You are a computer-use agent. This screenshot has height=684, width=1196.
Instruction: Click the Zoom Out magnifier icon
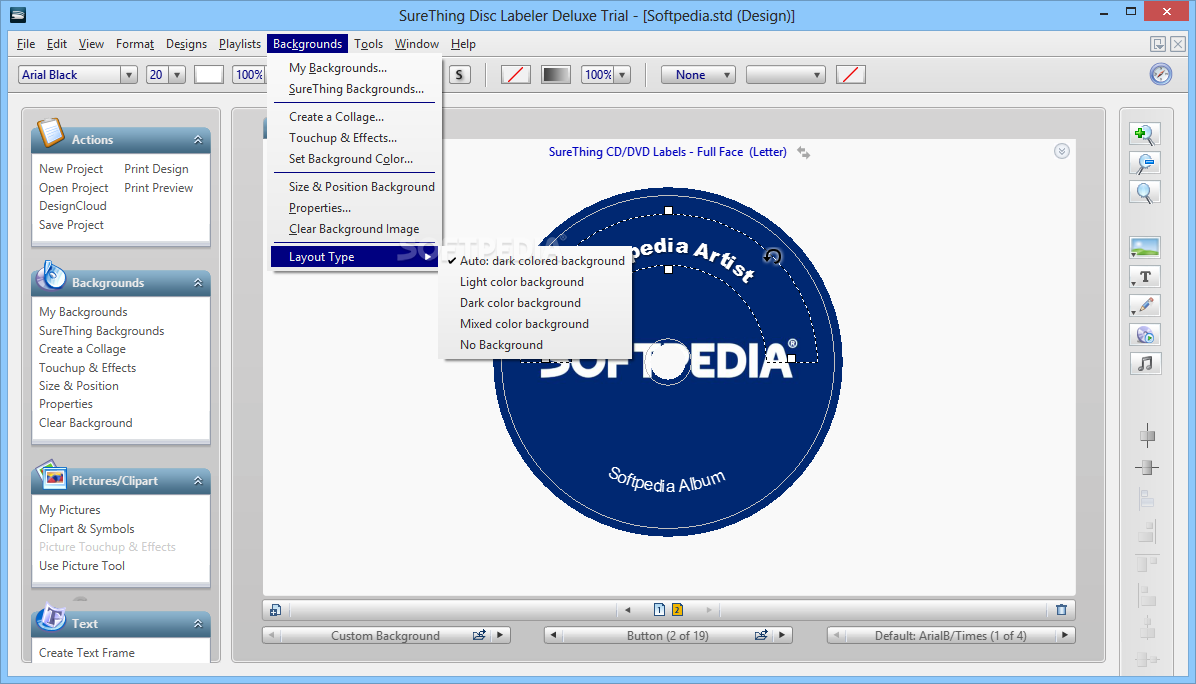tap(1144, 163)
